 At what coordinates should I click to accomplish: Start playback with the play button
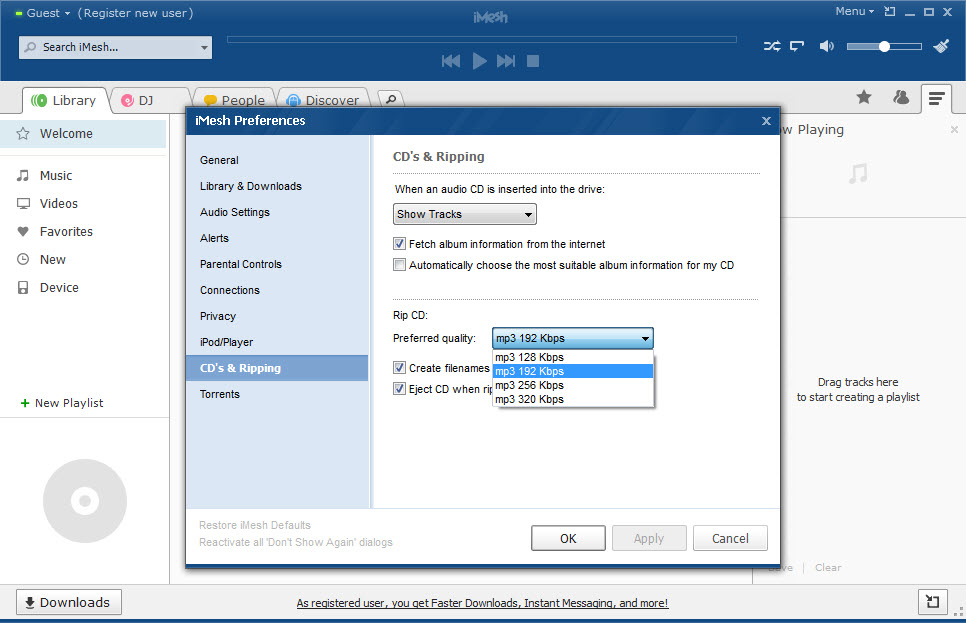pyautogui.click(x=479, y=61)
